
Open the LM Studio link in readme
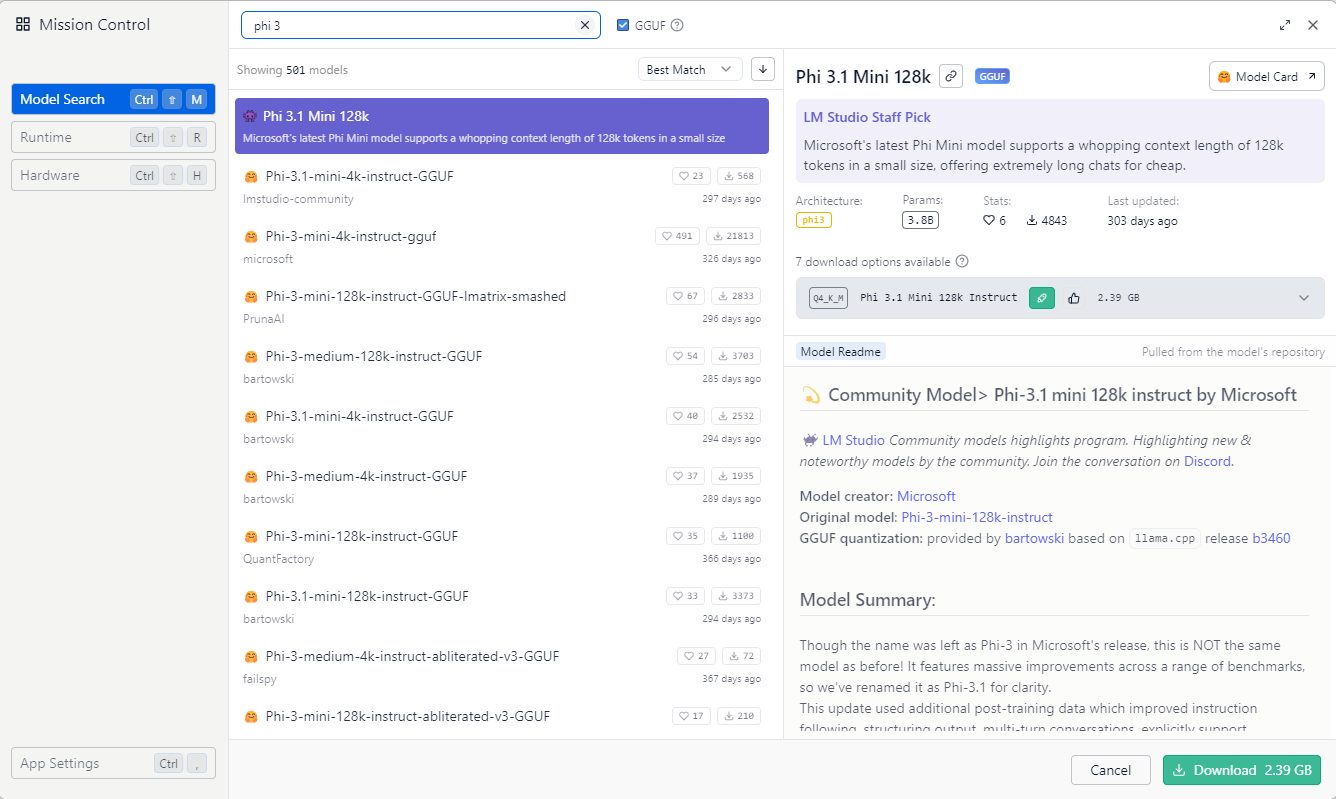(x=853, y=440)
